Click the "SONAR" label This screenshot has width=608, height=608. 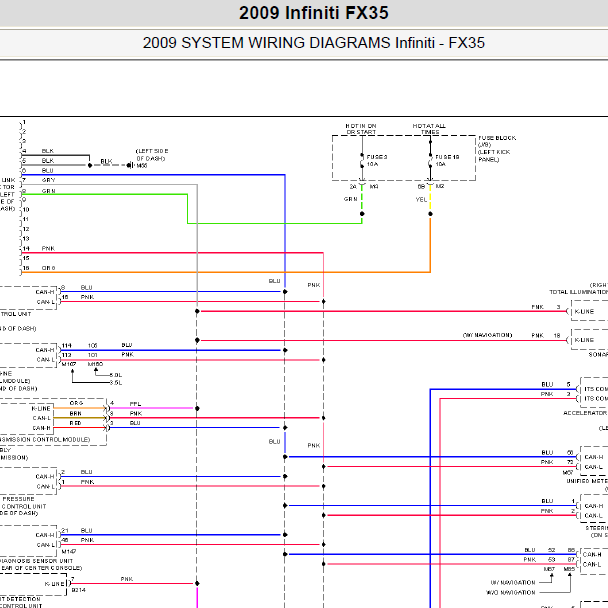(598, 354)
